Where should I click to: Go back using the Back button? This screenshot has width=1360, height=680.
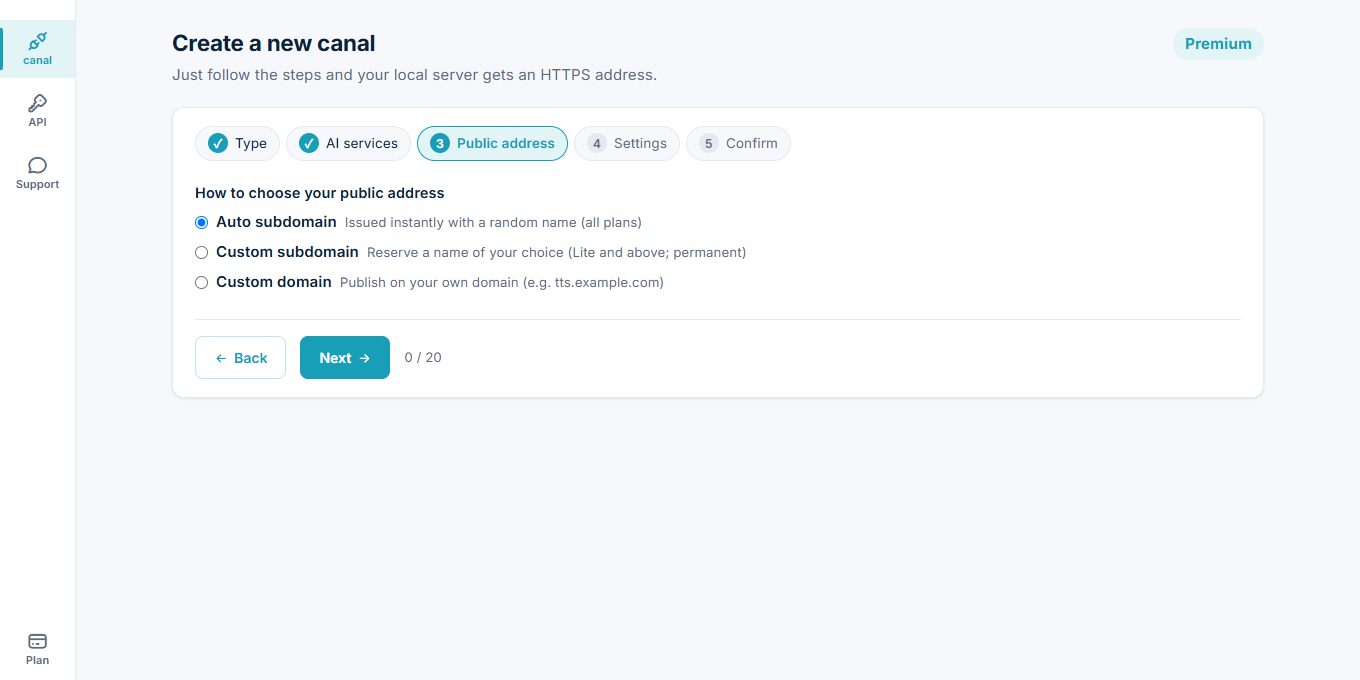(x=240, y=357)
